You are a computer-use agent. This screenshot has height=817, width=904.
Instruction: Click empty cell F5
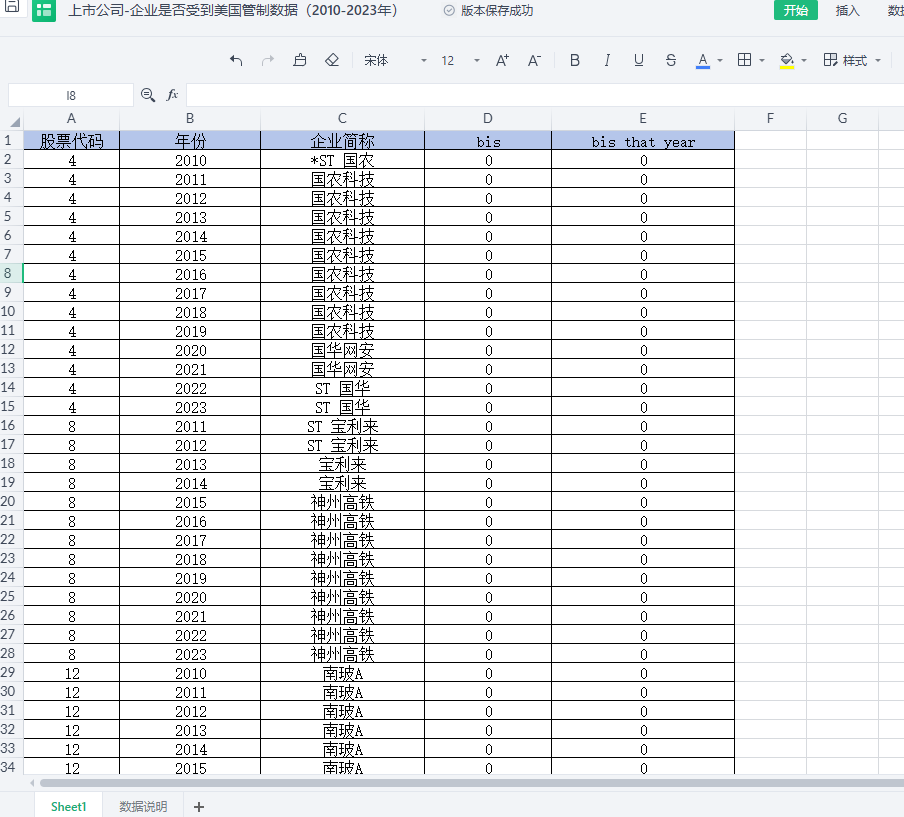(x=770, y=217)
